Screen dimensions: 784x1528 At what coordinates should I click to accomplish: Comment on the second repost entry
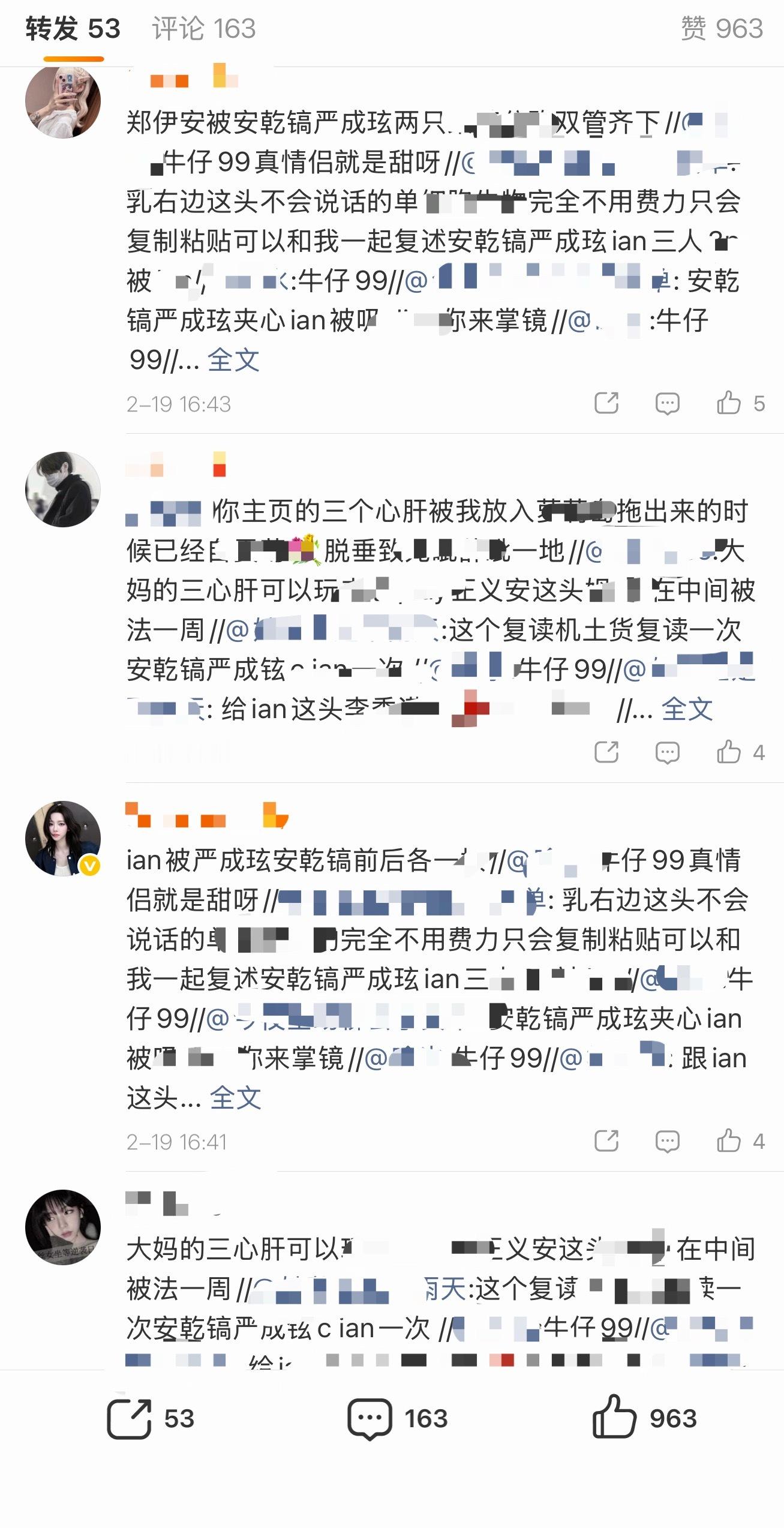(667, 752)
